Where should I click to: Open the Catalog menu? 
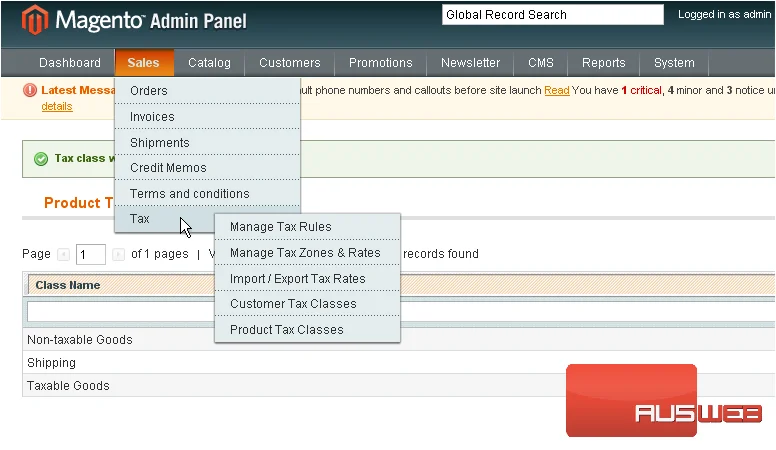pyautogui.click(x=209, y=63)
